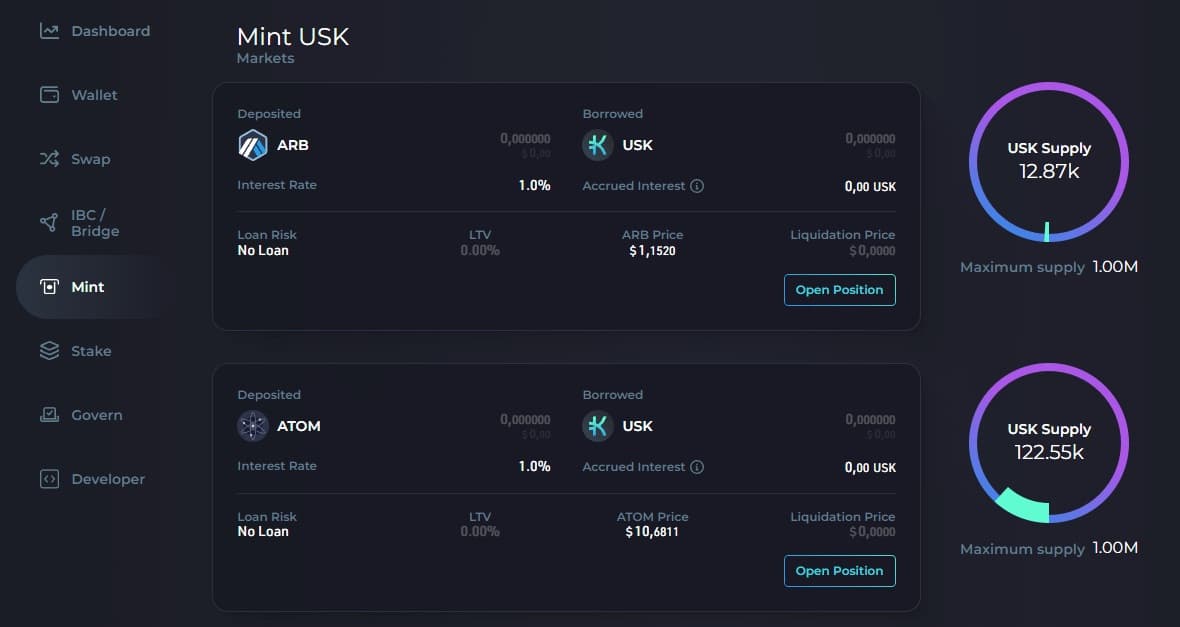Click the ATOM Price value $10,6811
Image resolution: width=1180 pixels, height=627 pixels.
pos(652,531)
